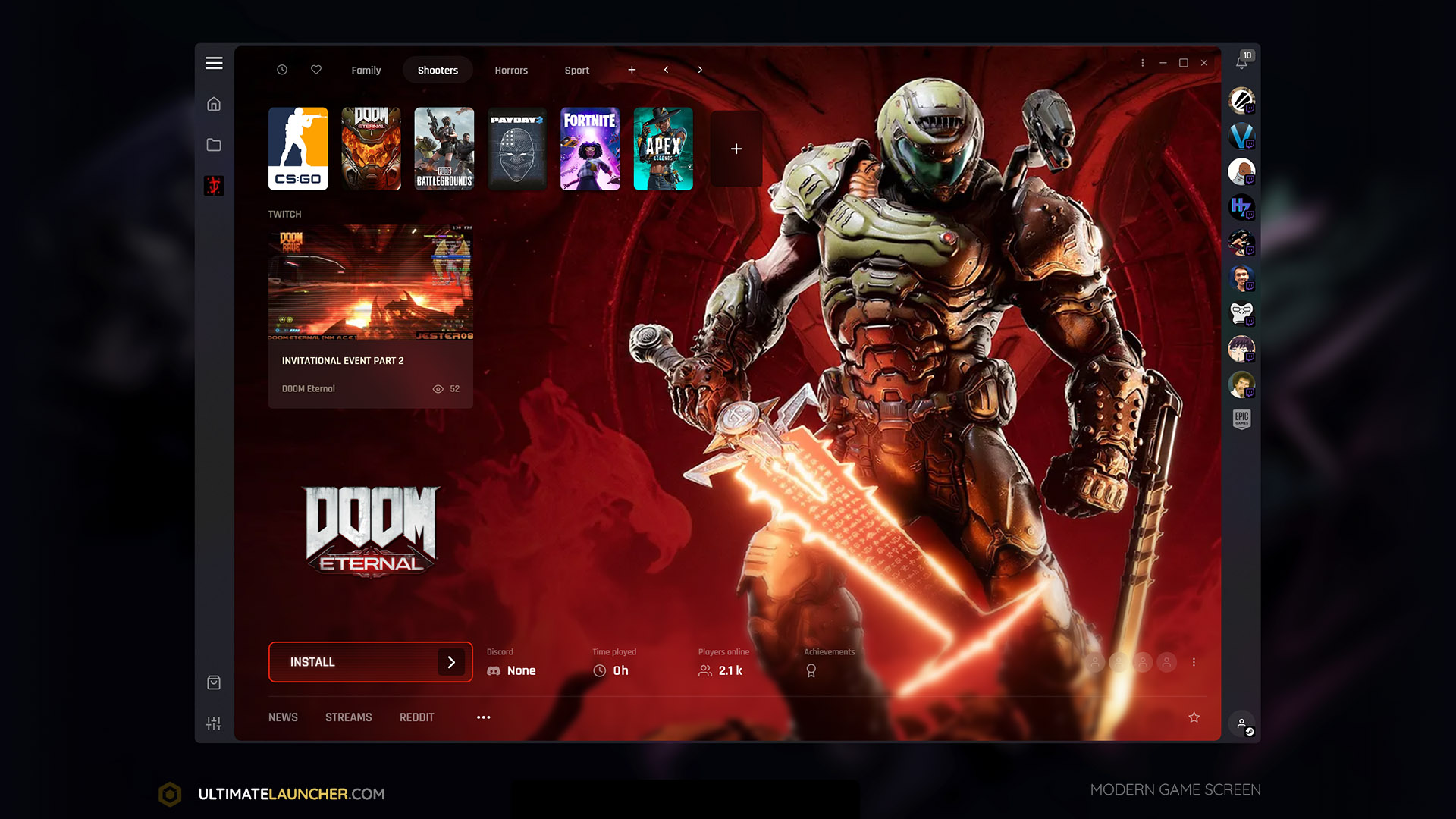
Task: Go to next tabs with right chevron
Action: 700,70
